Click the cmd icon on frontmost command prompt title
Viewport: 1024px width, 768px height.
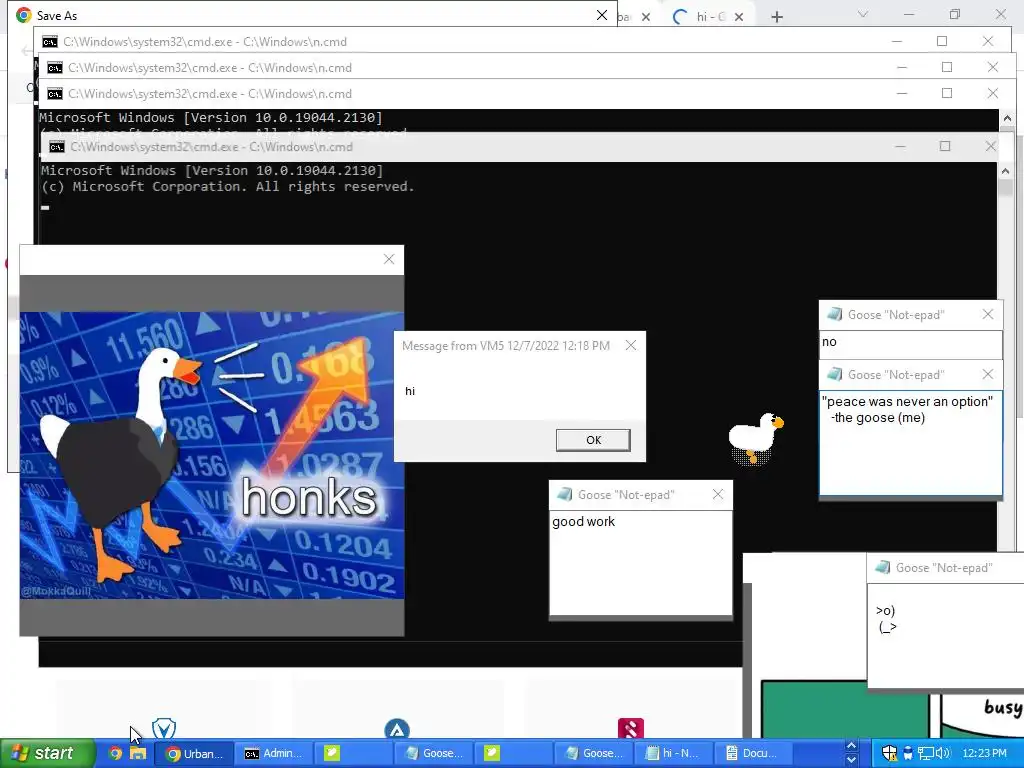[x=57, y=147]
